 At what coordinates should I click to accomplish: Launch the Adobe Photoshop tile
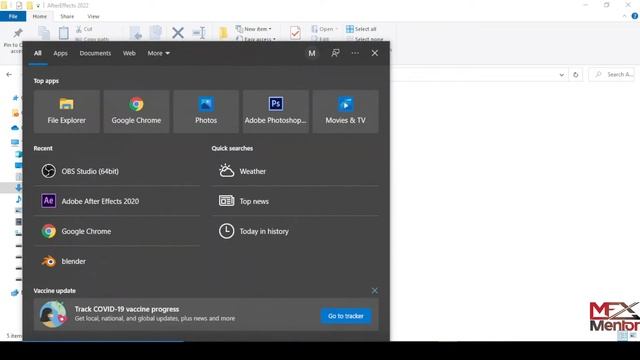pos(276,111)
